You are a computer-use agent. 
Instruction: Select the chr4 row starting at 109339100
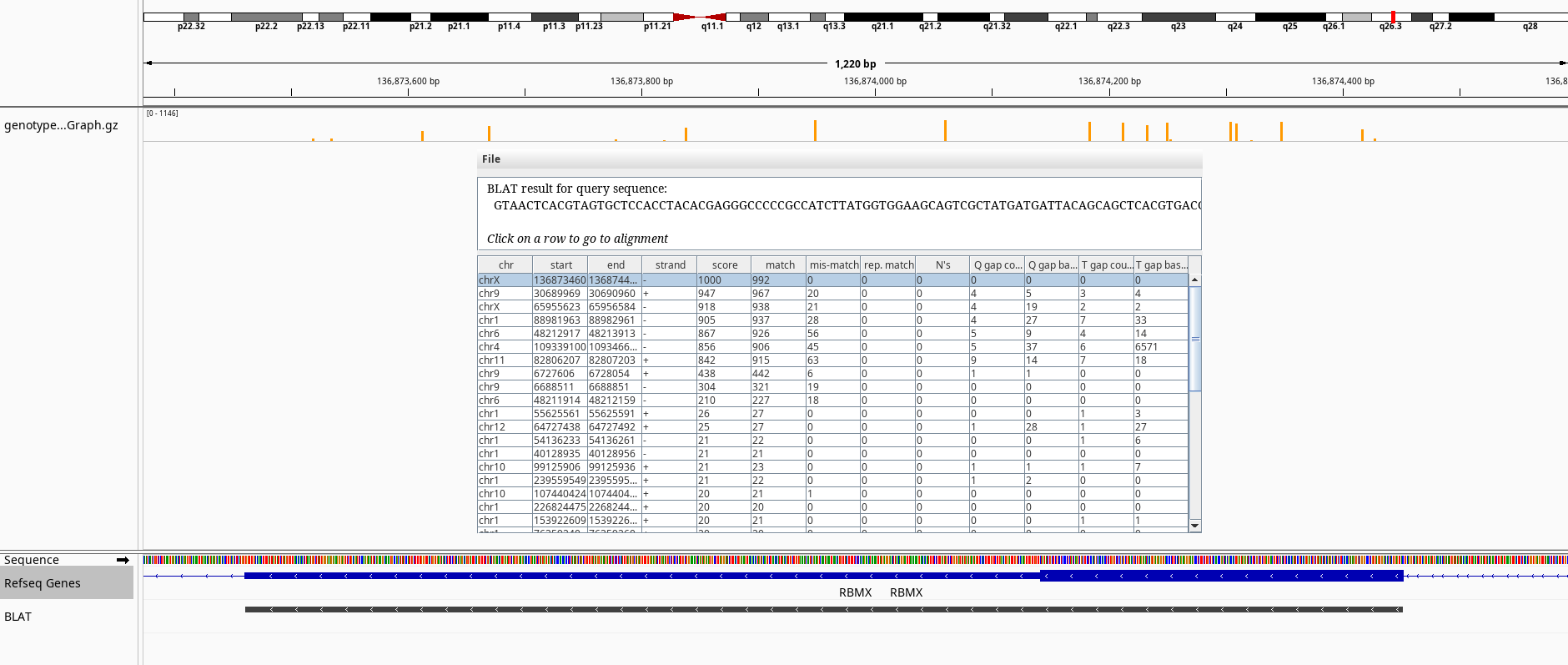point(832,347)
